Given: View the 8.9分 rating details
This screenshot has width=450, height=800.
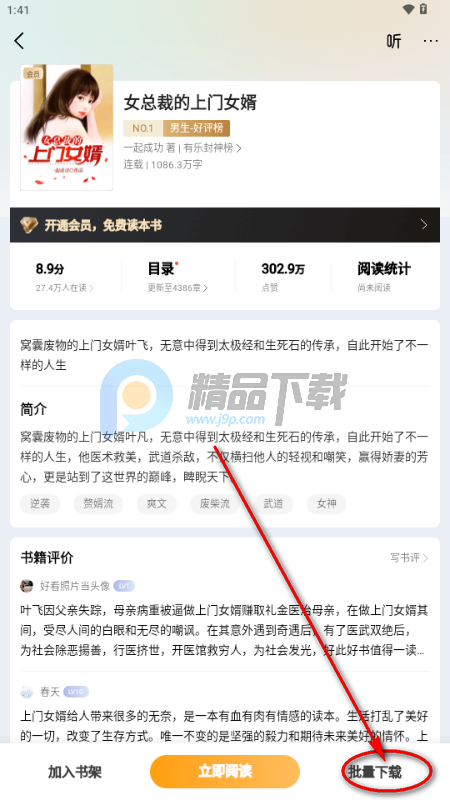Looking at the screenshot, I should pos(65,276).
